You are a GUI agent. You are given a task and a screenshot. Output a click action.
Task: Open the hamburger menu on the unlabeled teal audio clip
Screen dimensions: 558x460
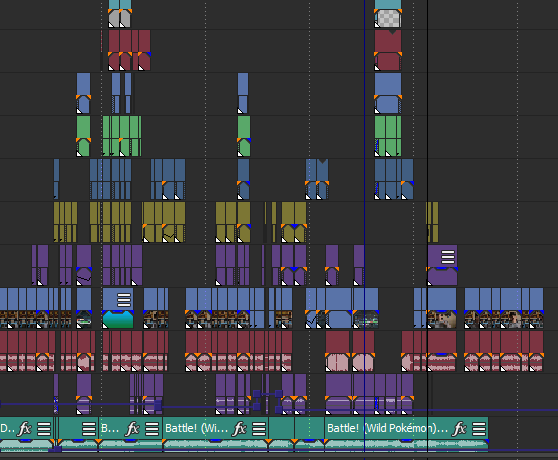tap(89, 429)
